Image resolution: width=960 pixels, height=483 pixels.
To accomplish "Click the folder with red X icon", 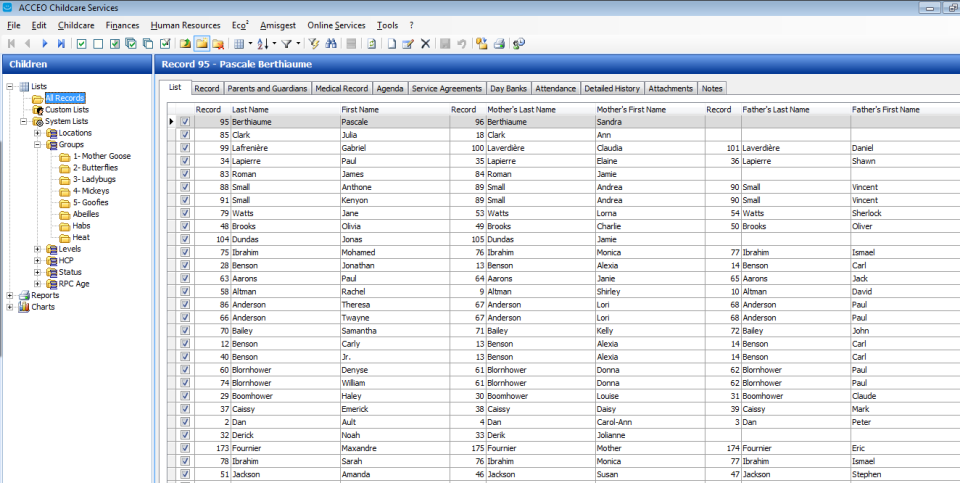I will pyautogui.click(x=218, y=43).
